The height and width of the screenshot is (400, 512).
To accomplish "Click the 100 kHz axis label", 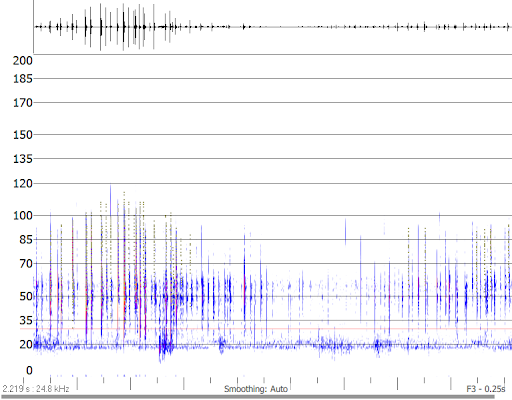I will coord(23,216).
